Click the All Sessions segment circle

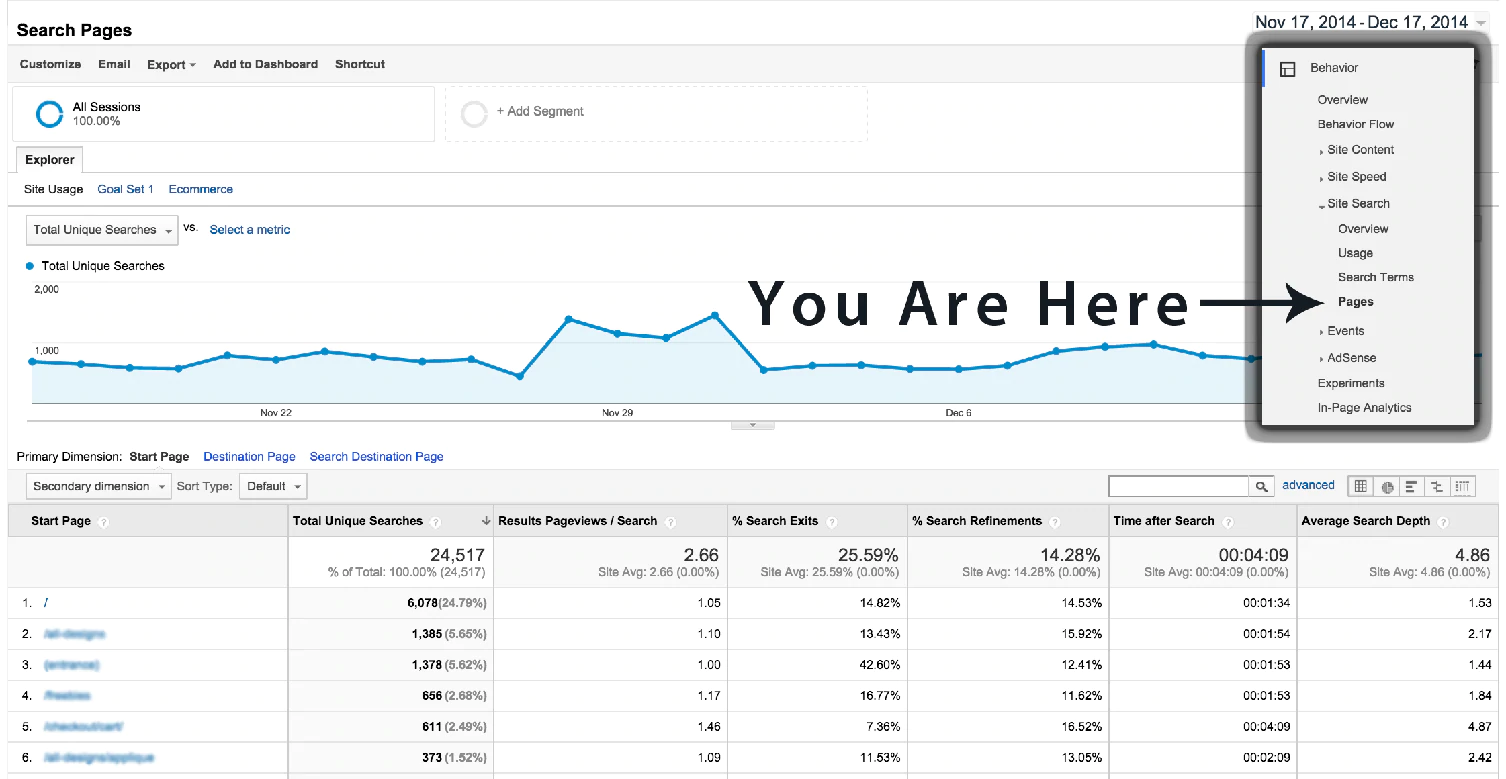click(48, 113)
